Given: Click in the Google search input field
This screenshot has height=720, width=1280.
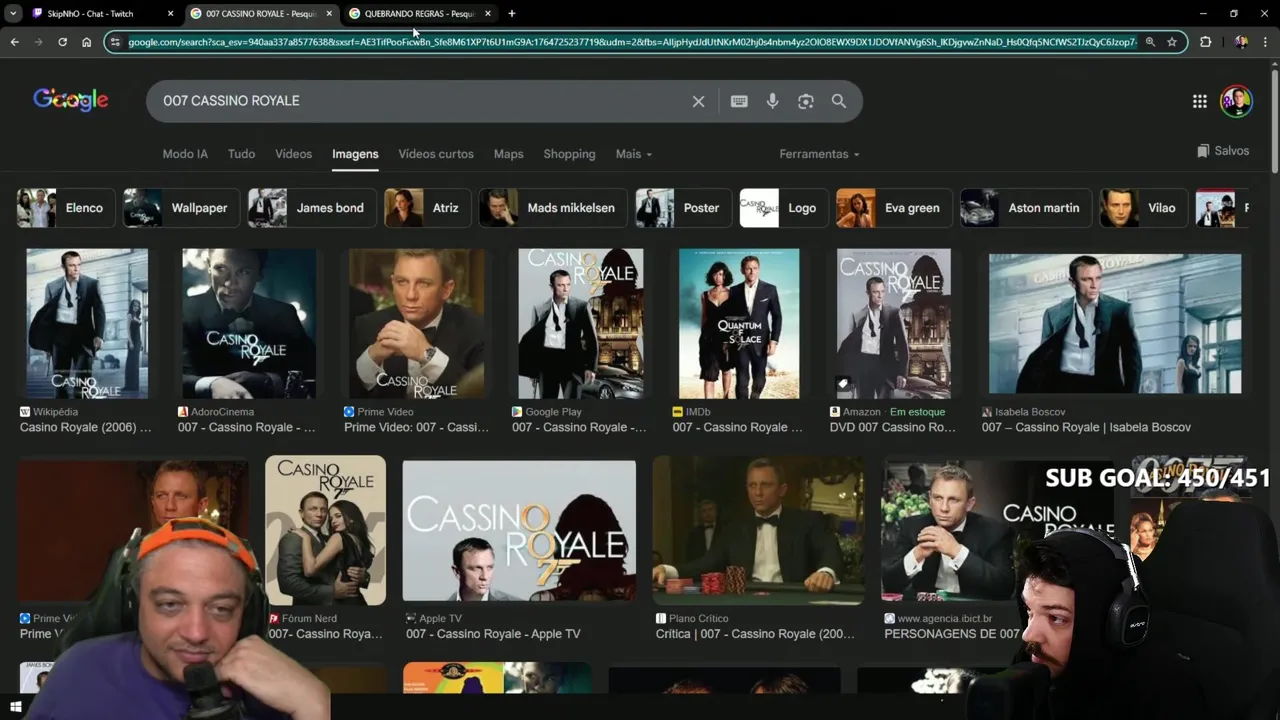Looking at the screenshot, I should pos(420,101).
